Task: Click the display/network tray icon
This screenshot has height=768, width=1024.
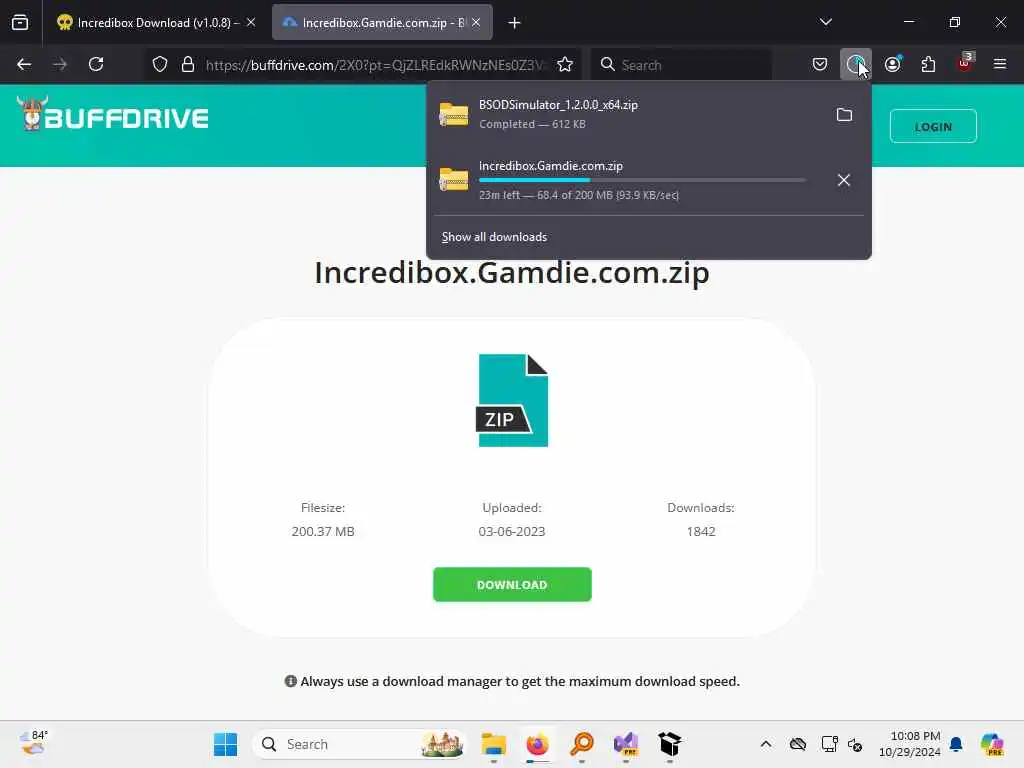Action: click(829, 744)
